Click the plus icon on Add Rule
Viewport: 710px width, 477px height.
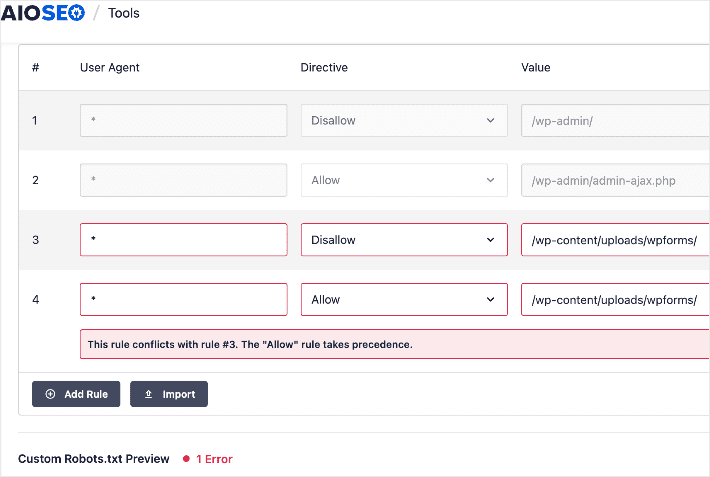coord(50,394)
